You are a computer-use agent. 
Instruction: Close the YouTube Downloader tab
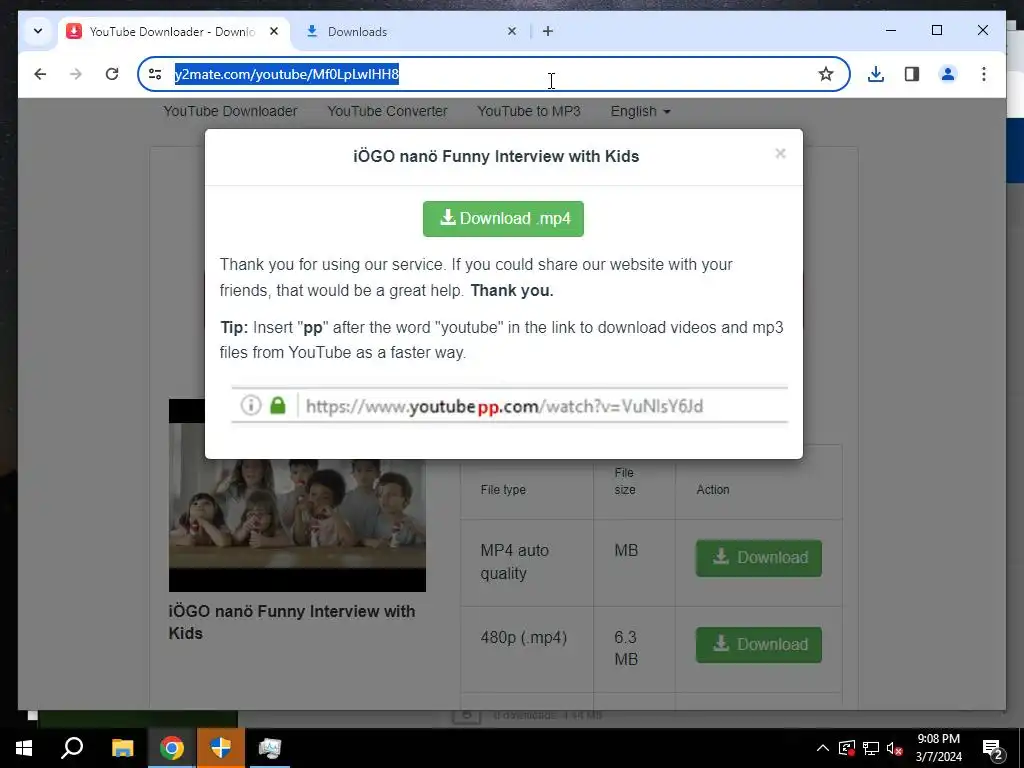pyautogui.click(x=274, y=31)
